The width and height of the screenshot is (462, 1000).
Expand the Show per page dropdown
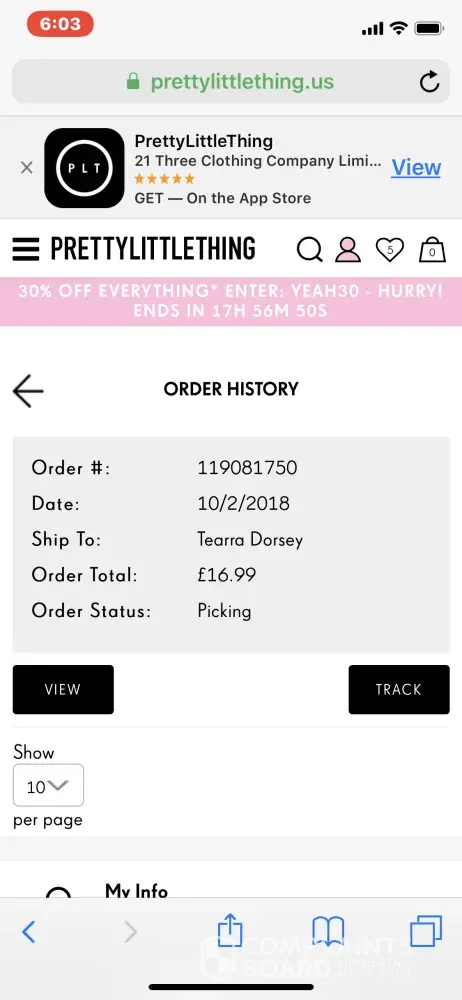(x=48, y=786)
